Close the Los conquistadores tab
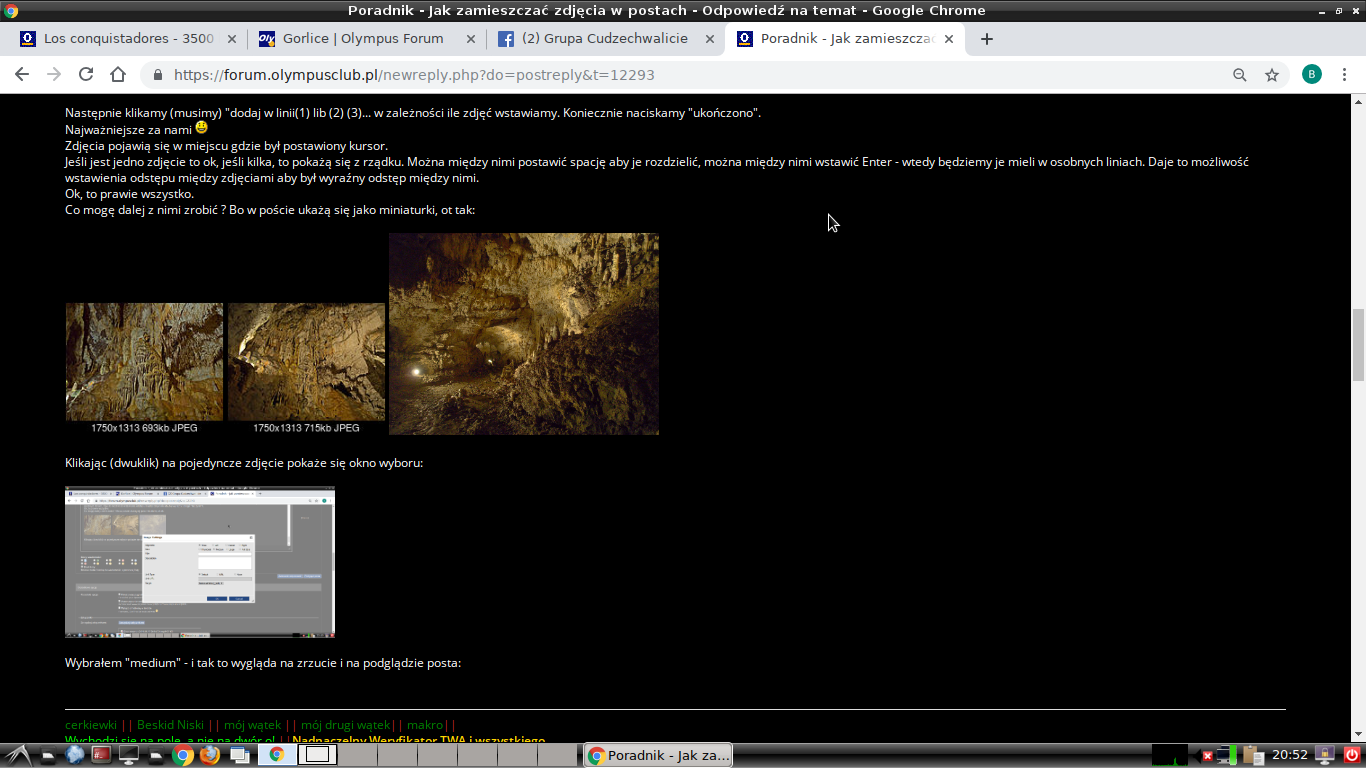 232,39
